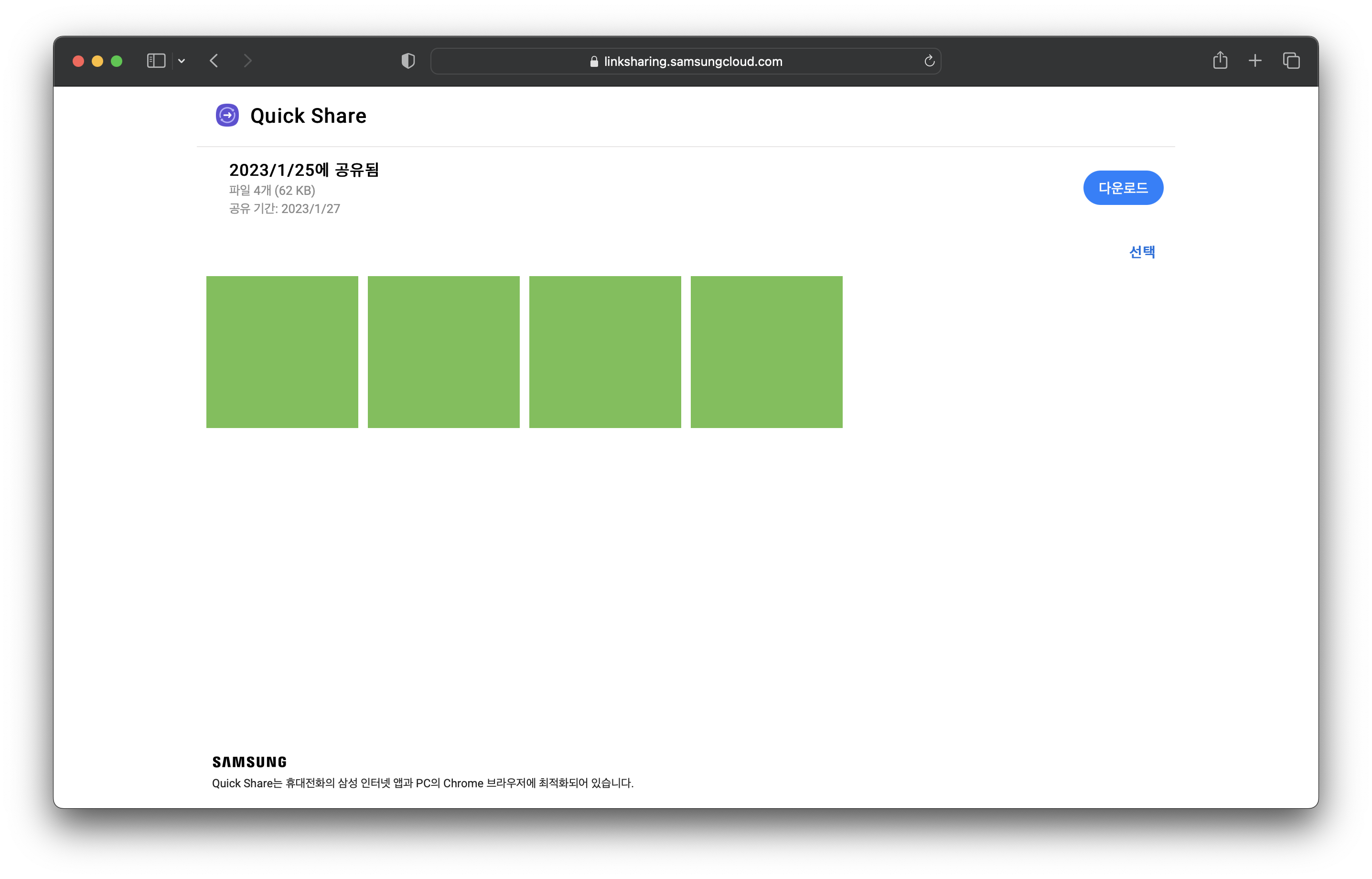
Task: Open the fourth green thumbnail
Action: tap(766, 352)
